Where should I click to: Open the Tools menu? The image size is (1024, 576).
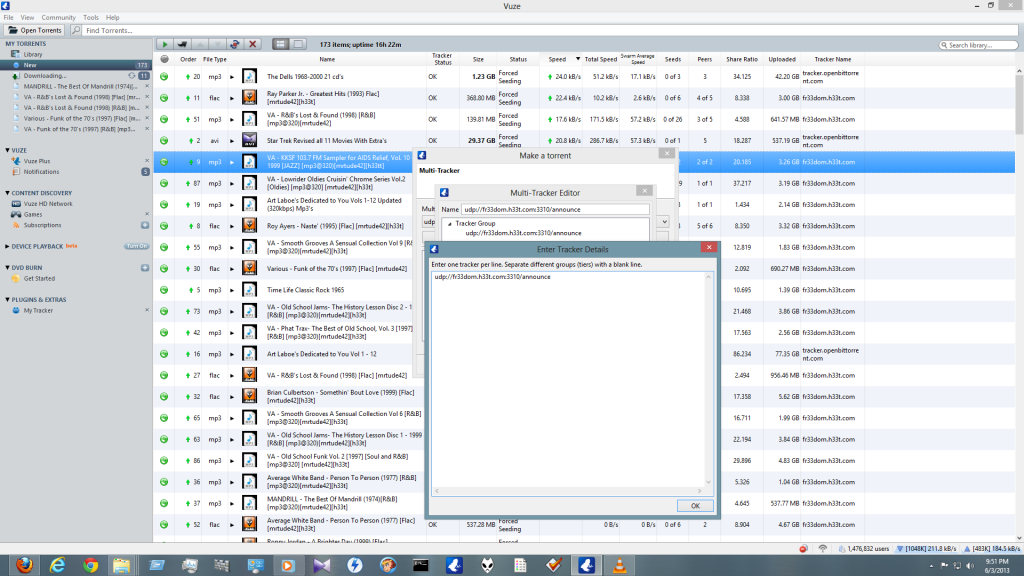click(x=91, y=18)
